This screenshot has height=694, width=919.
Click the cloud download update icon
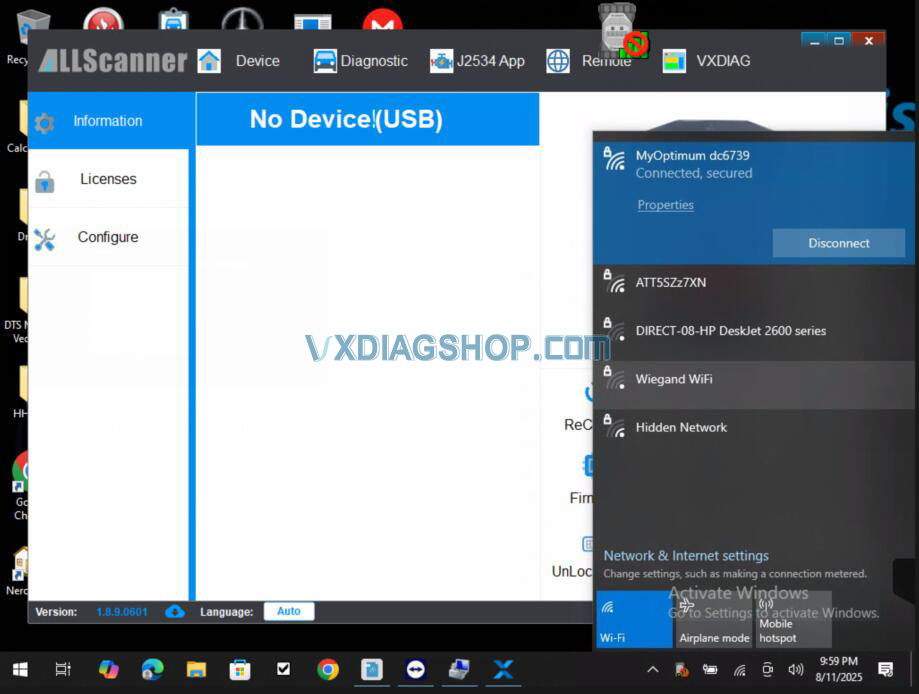(x=175, y=611)
